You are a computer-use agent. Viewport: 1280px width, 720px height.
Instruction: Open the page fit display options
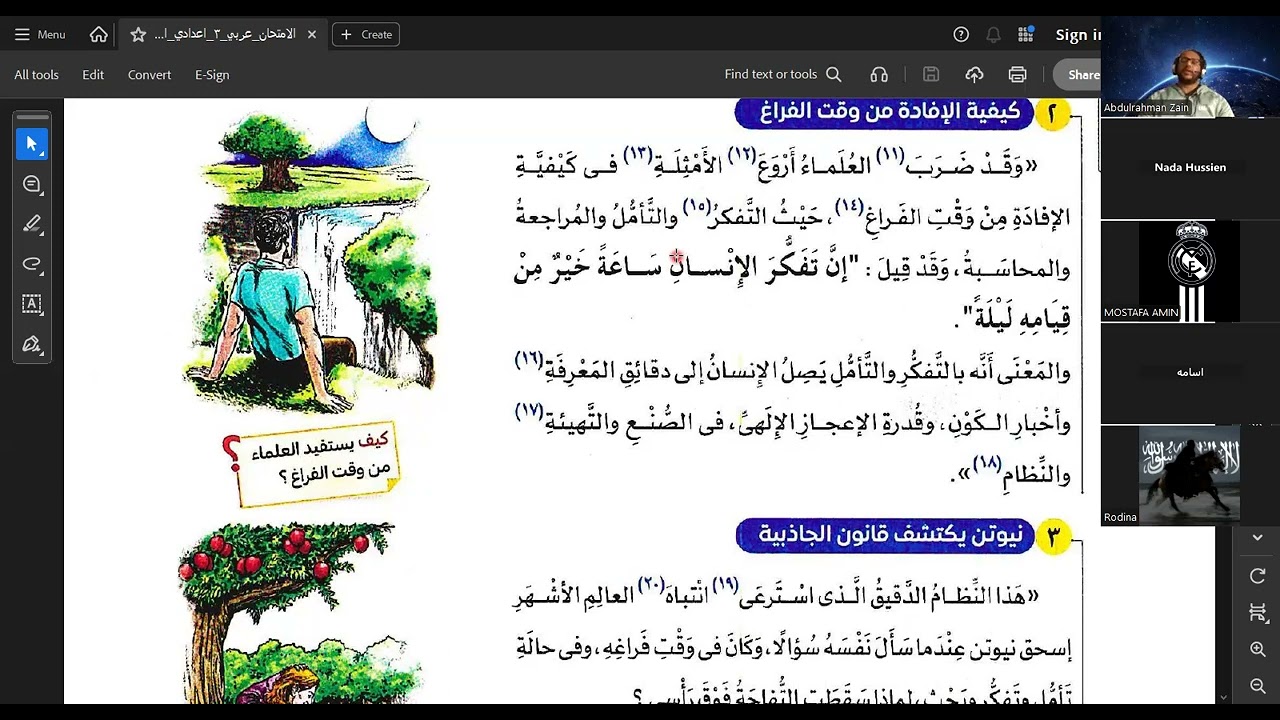point(1257,612)
